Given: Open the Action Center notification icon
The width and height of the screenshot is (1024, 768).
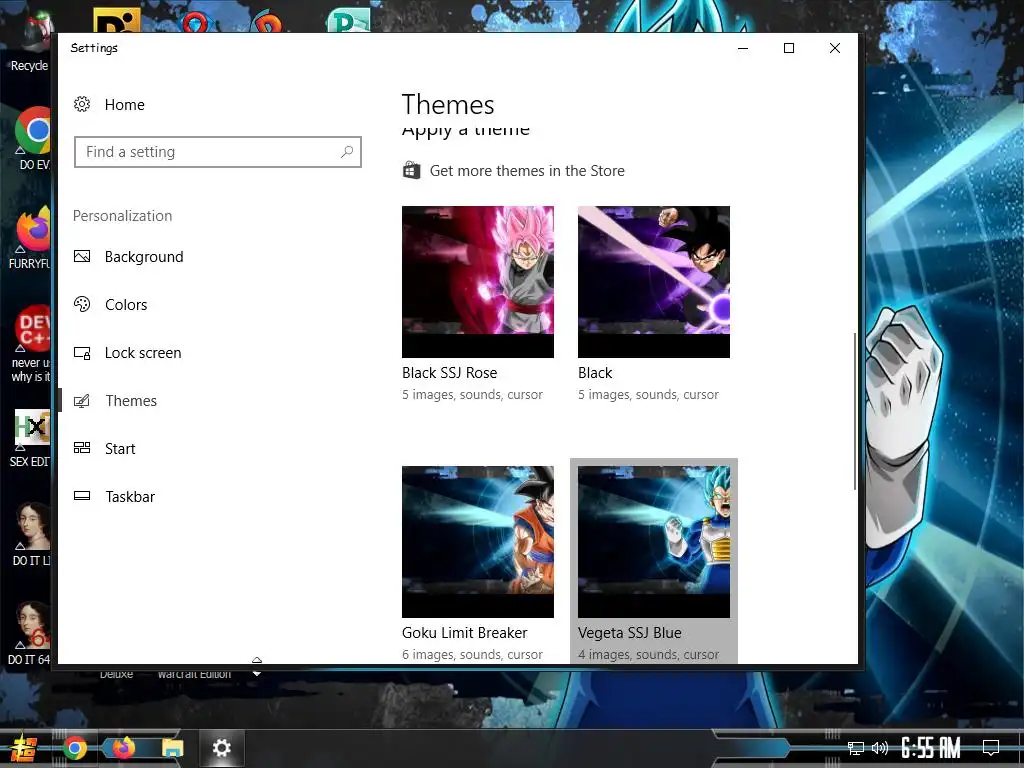Looking at the screenshot, I should click(x=991, y=748).
